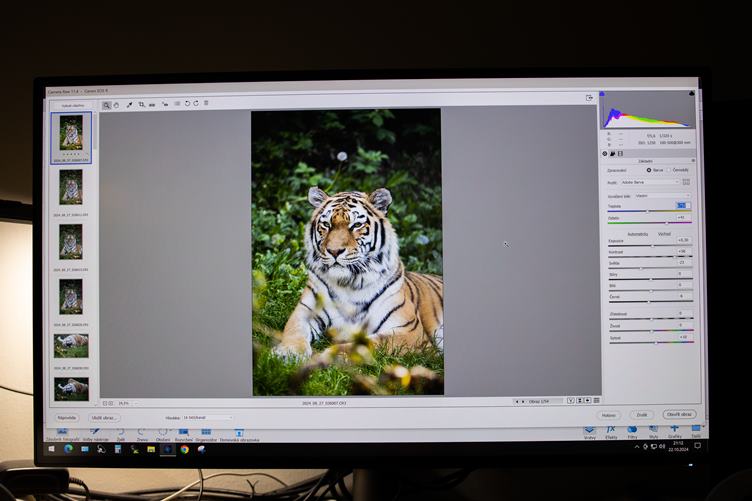Click the Bílé whites slider
The image size is (752, 501).
click(x=651, y=291)
